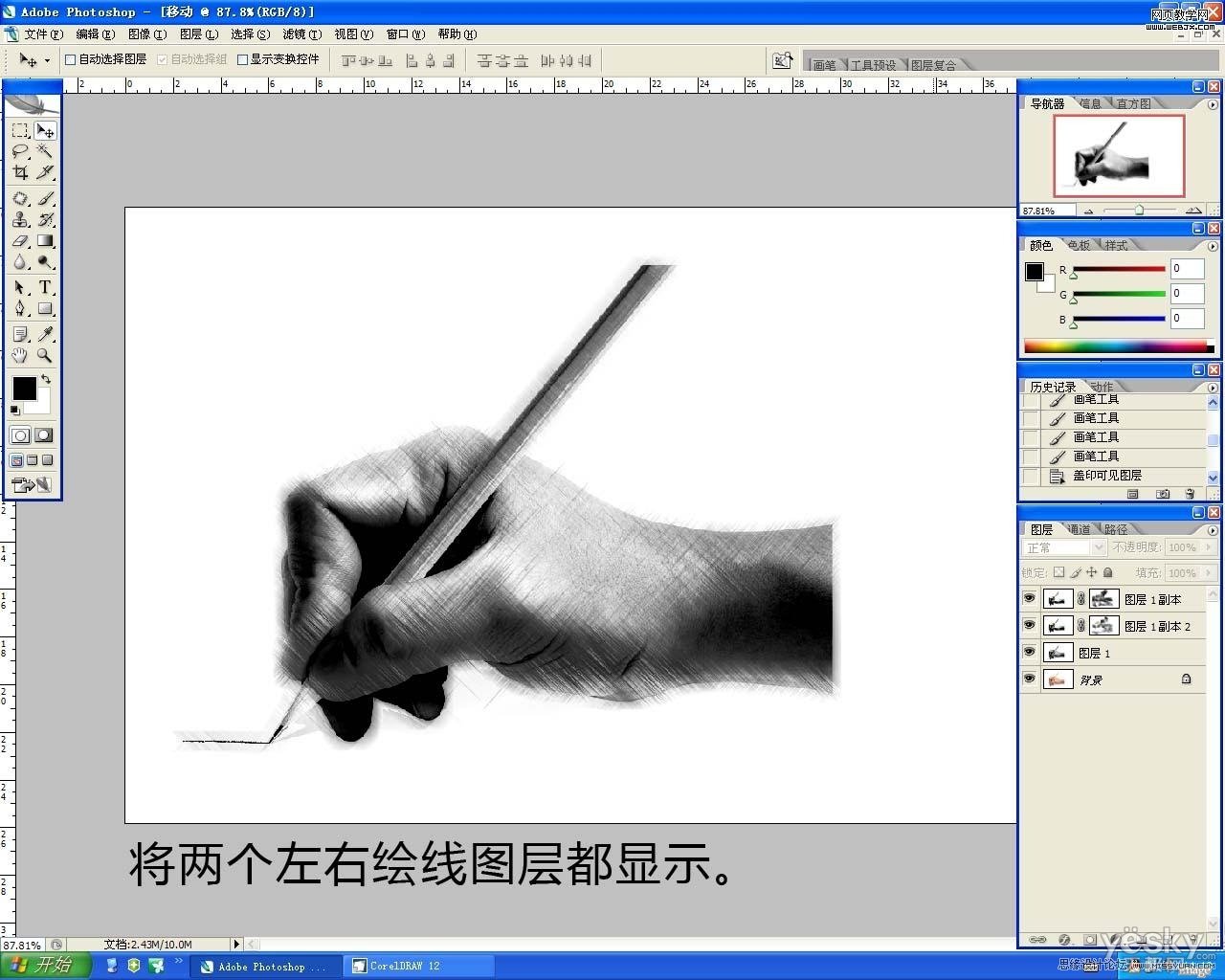This screenshot has height=980, width=1225.
Task: Select the Eyedropper tool
Action: coord(45,334)
